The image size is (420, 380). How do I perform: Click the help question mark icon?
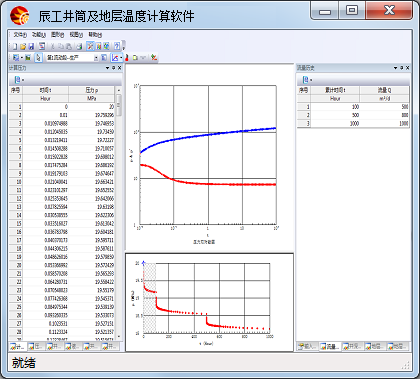[x=117, y=46]
